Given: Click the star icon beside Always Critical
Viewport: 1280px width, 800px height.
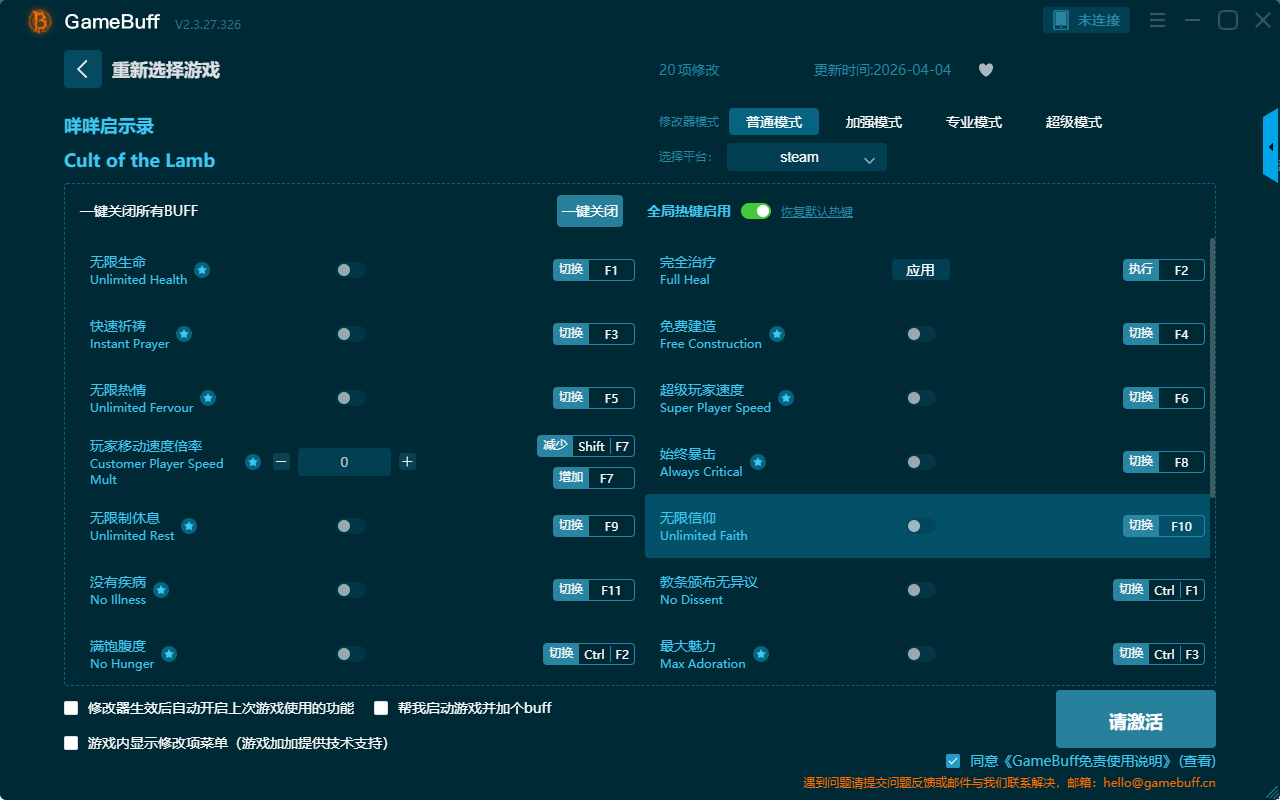Looking at the screenshot, I should point(758,462).
